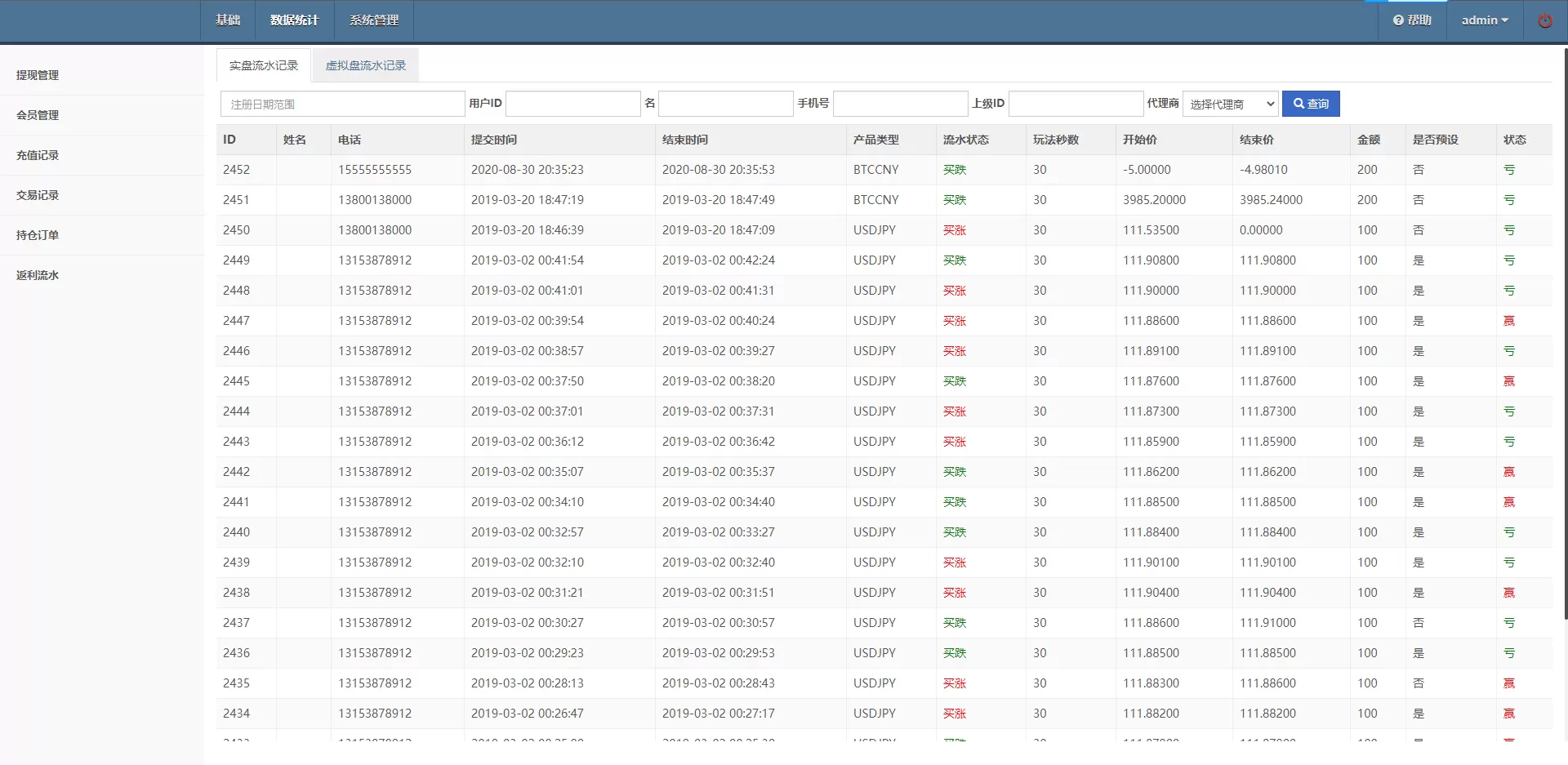The height and width of the screenshot is (765, 1568).
Task: Open the 选择代理商 agent dropdown
Action: (1230, 104)
